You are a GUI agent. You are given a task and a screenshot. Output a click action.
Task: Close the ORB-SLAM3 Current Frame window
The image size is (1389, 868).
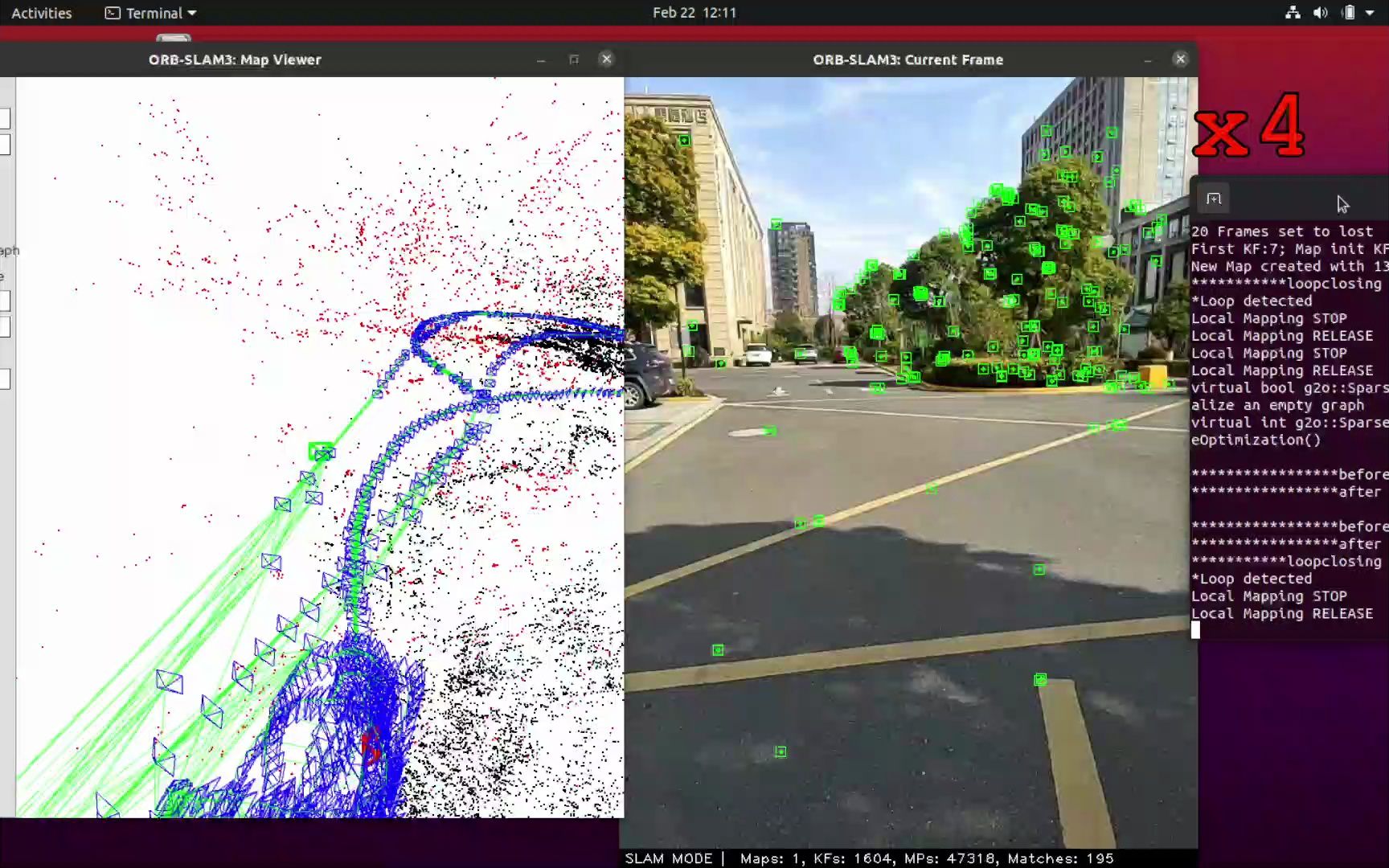1180,59
